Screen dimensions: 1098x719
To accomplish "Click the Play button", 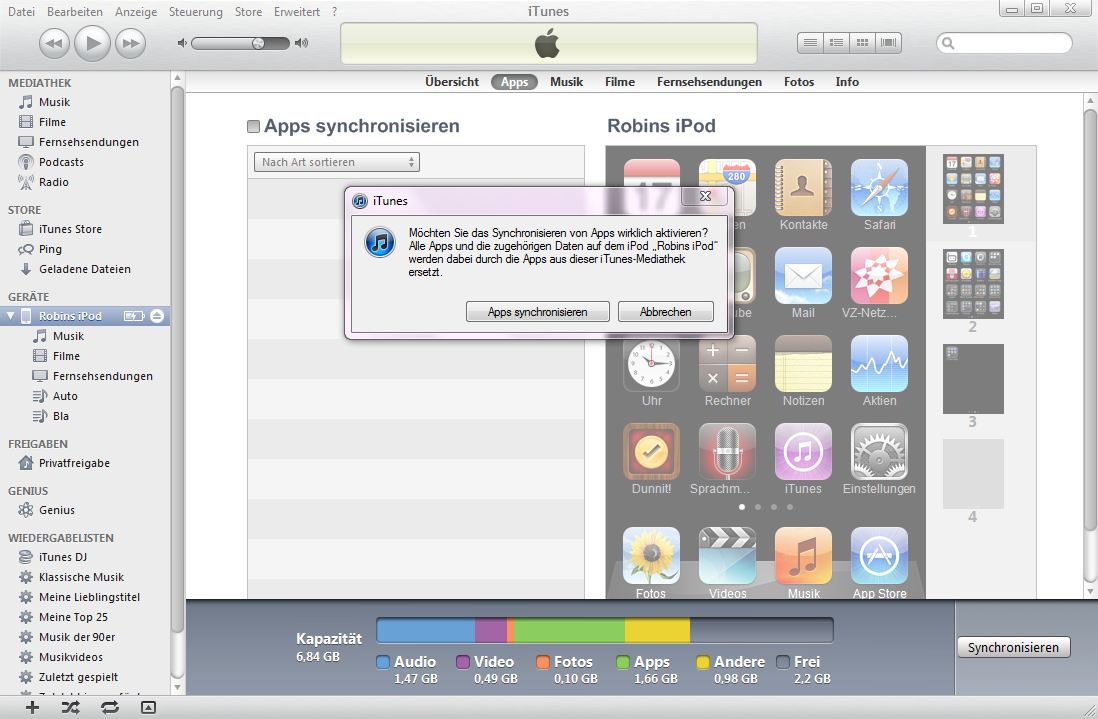I will click(92, 43).
